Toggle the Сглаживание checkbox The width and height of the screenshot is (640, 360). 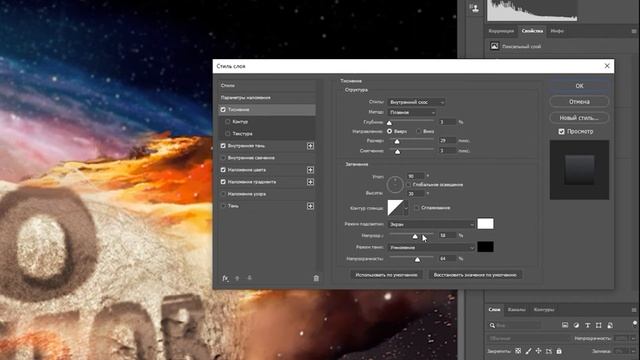pos(417,208)
